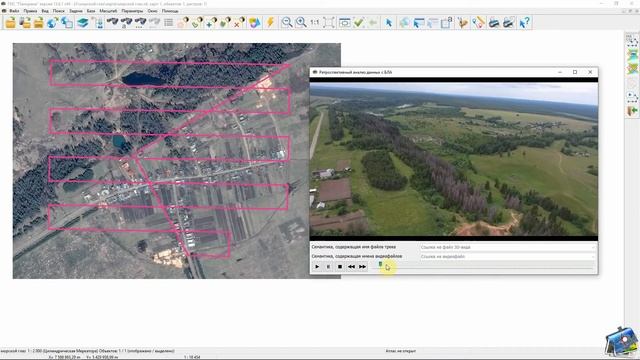Viewport: 640px width, 360px height.
Task: Select the blue arrow pointer tool
Action: coord(389,22)
